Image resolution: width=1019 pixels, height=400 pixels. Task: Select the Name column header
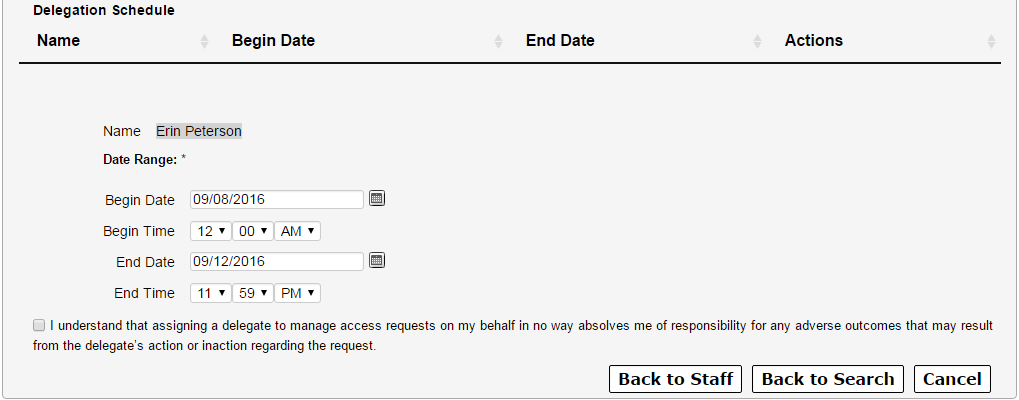tap(58, 40)
